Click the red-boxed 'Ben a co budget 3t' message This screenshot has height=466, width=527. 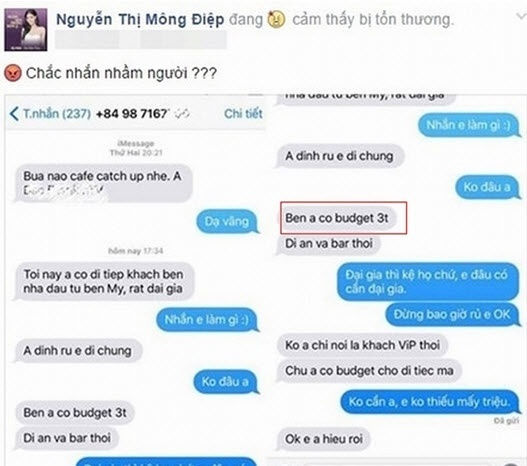pyautogui.click(x=337, y=218)
